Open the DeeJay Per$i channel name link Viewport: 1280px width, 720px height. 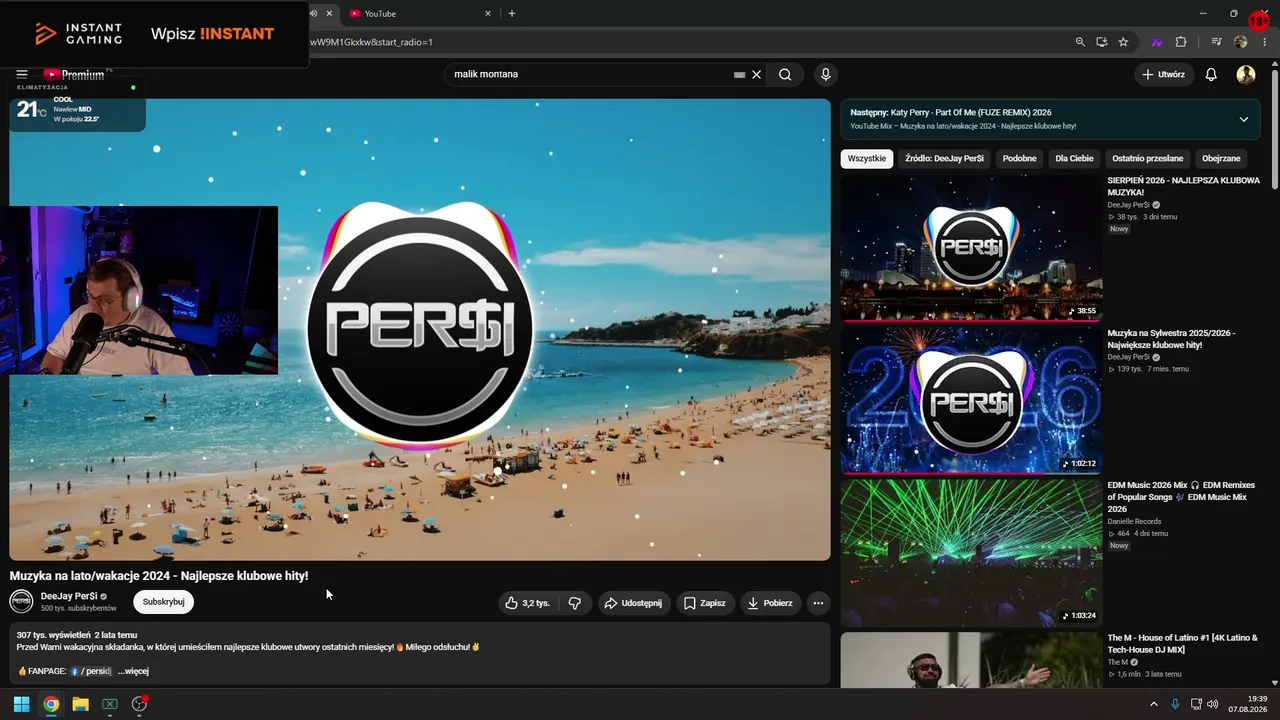pos(69,596)
